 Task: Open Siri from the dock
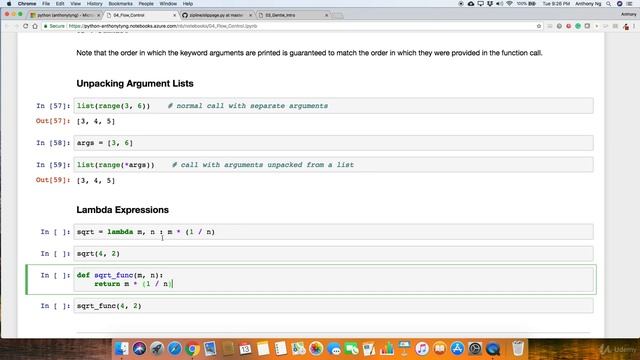[139, 349]
